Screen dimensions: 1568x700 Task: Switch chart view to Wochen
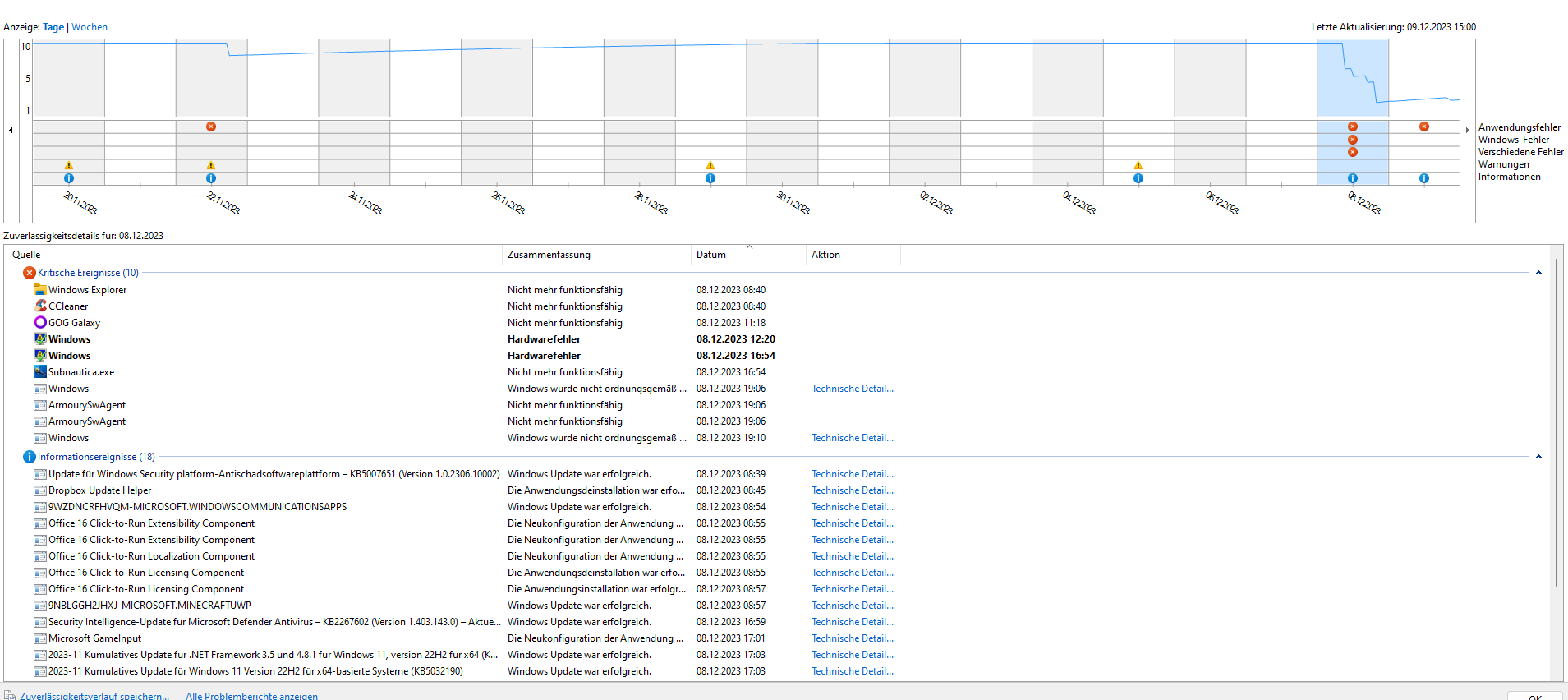pos(90,27)
